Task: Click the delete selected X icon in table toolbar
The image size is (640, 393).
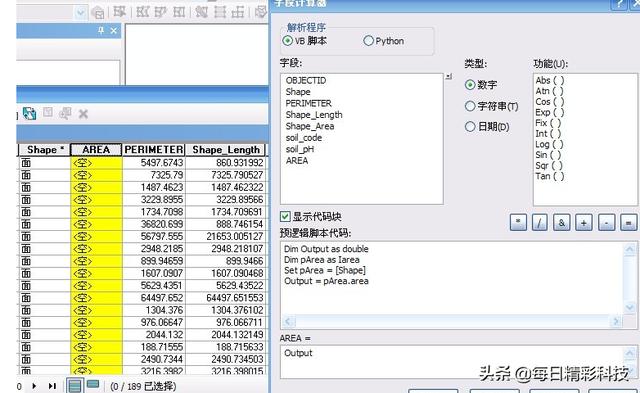Action: click(83, 114)
